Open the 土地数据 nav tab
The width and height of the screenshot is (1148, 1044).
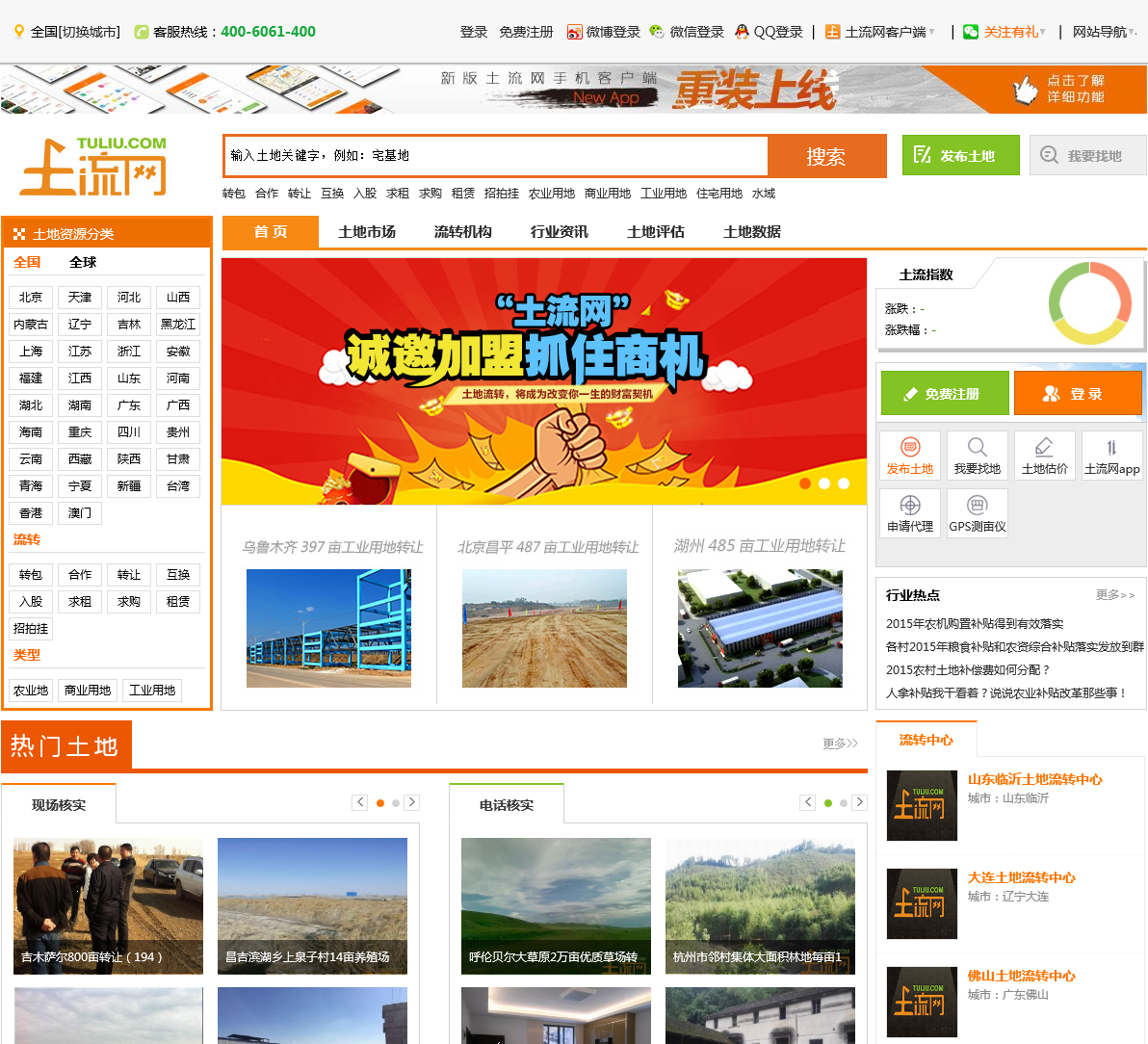(x=752, y=232)
